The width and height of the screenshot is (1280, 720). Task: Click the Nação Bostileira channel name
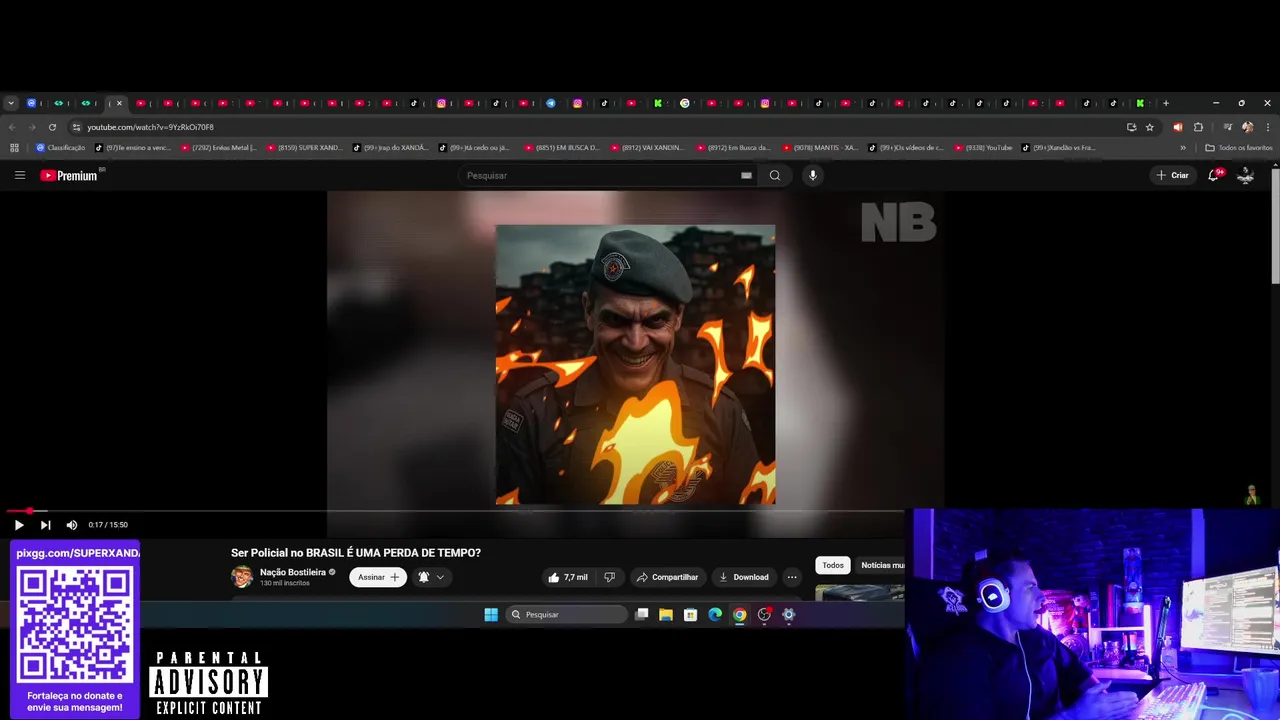tap(293, 572)
